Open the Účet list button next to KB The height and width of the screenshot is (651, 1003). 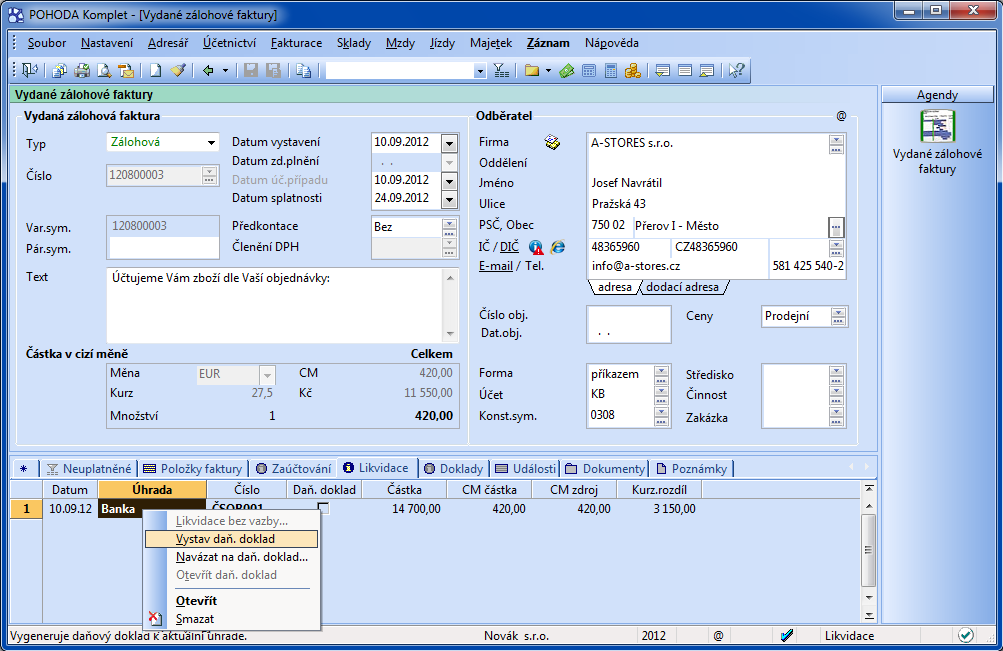pos(661,396)
